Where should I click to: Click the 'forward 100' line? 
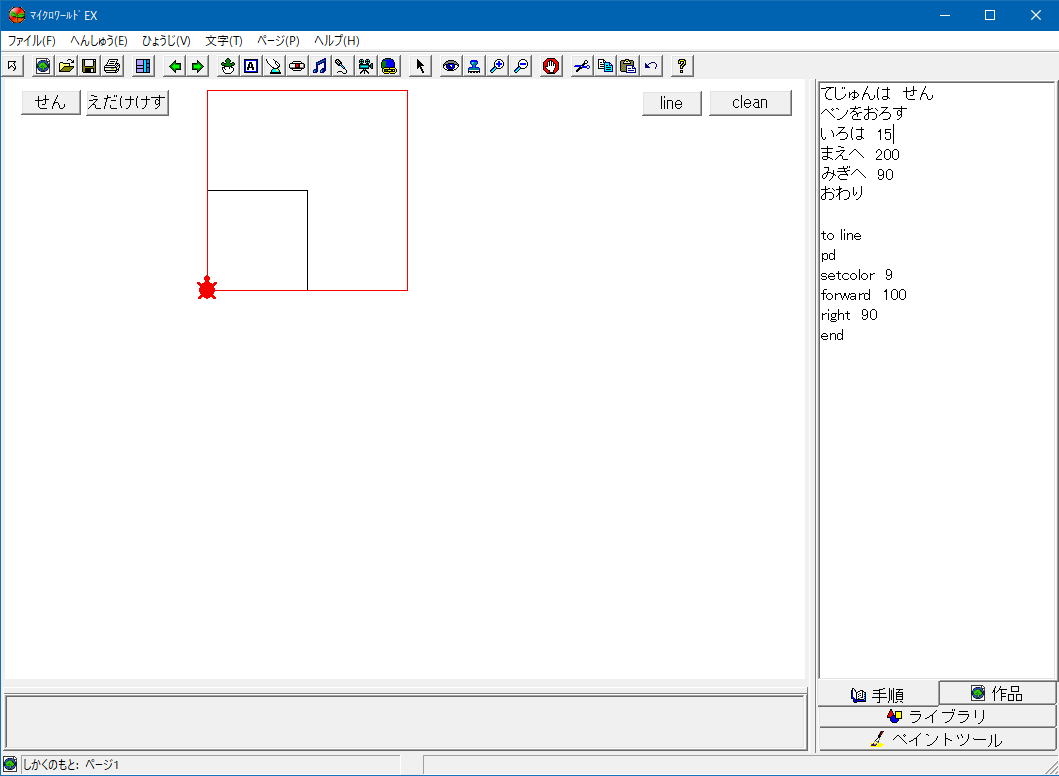863,294
